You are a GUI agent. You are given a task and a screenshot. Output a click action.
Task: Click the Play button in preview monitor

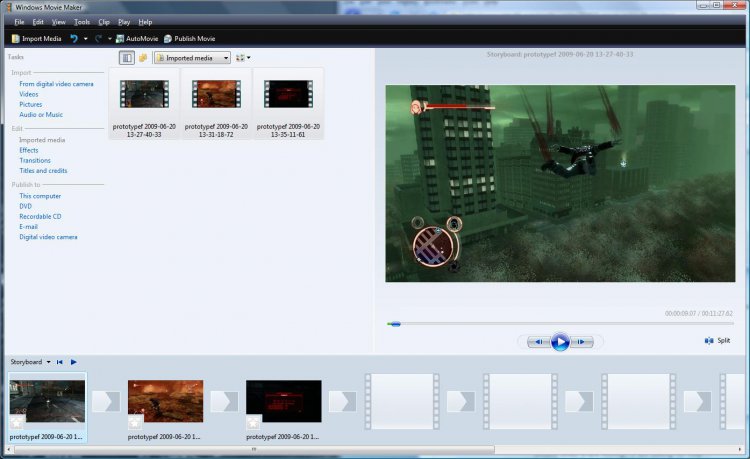click(560, 342)
